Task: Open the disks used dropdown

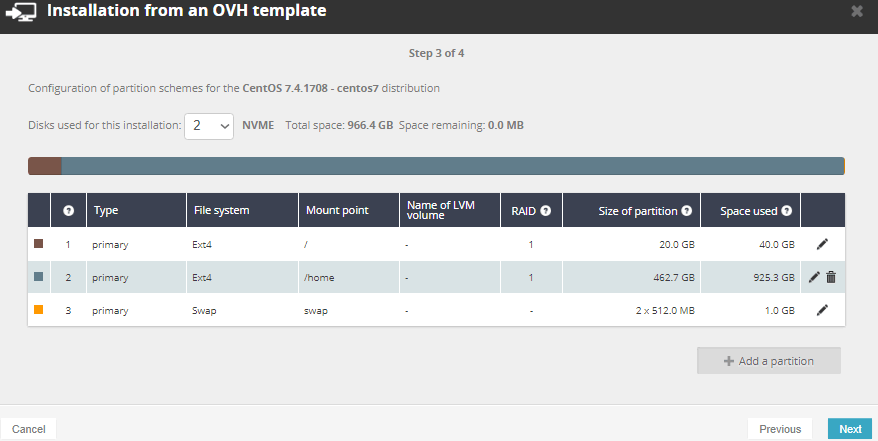Action: pos(209,126)
